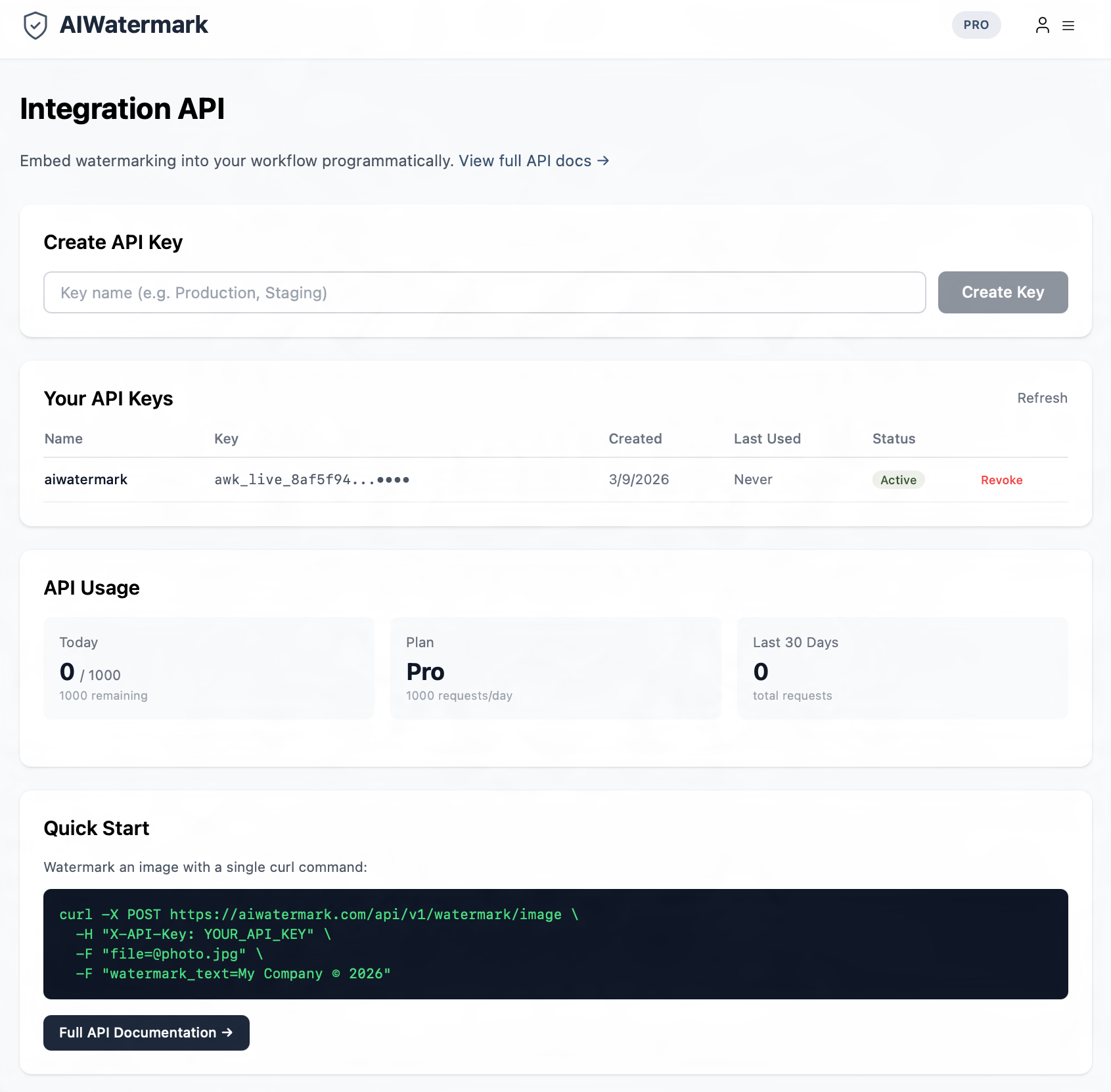Click the Created column header
This screenshot has width=1111, height=1092.
(635, 439)
